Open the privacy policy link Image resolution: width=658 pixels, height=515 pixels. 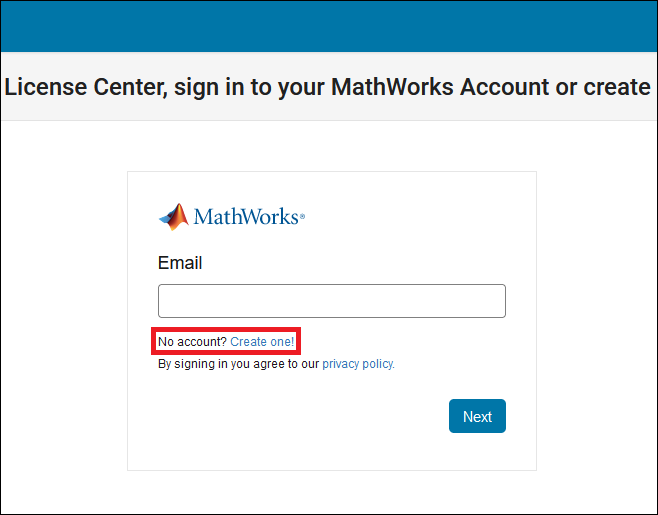point(358,364)
